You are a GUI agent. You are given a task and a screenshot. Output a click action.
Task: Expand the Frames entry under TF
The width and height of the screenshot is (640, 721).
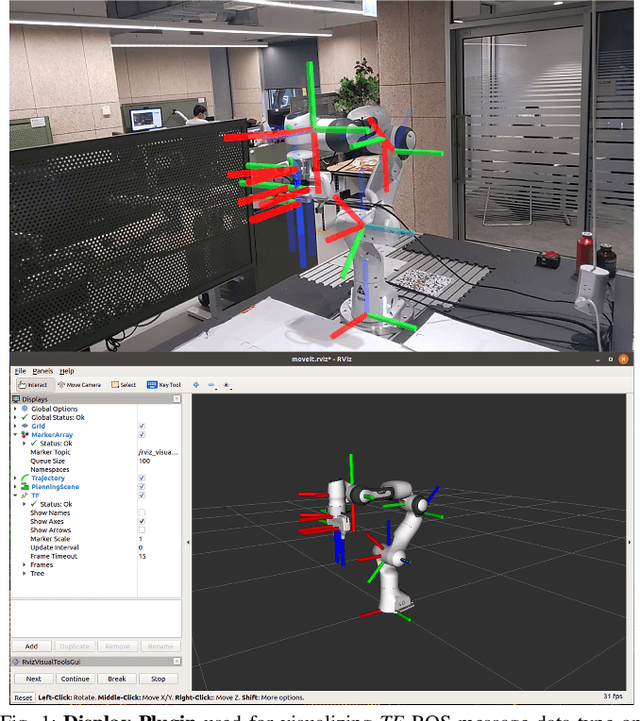(23, 565)
